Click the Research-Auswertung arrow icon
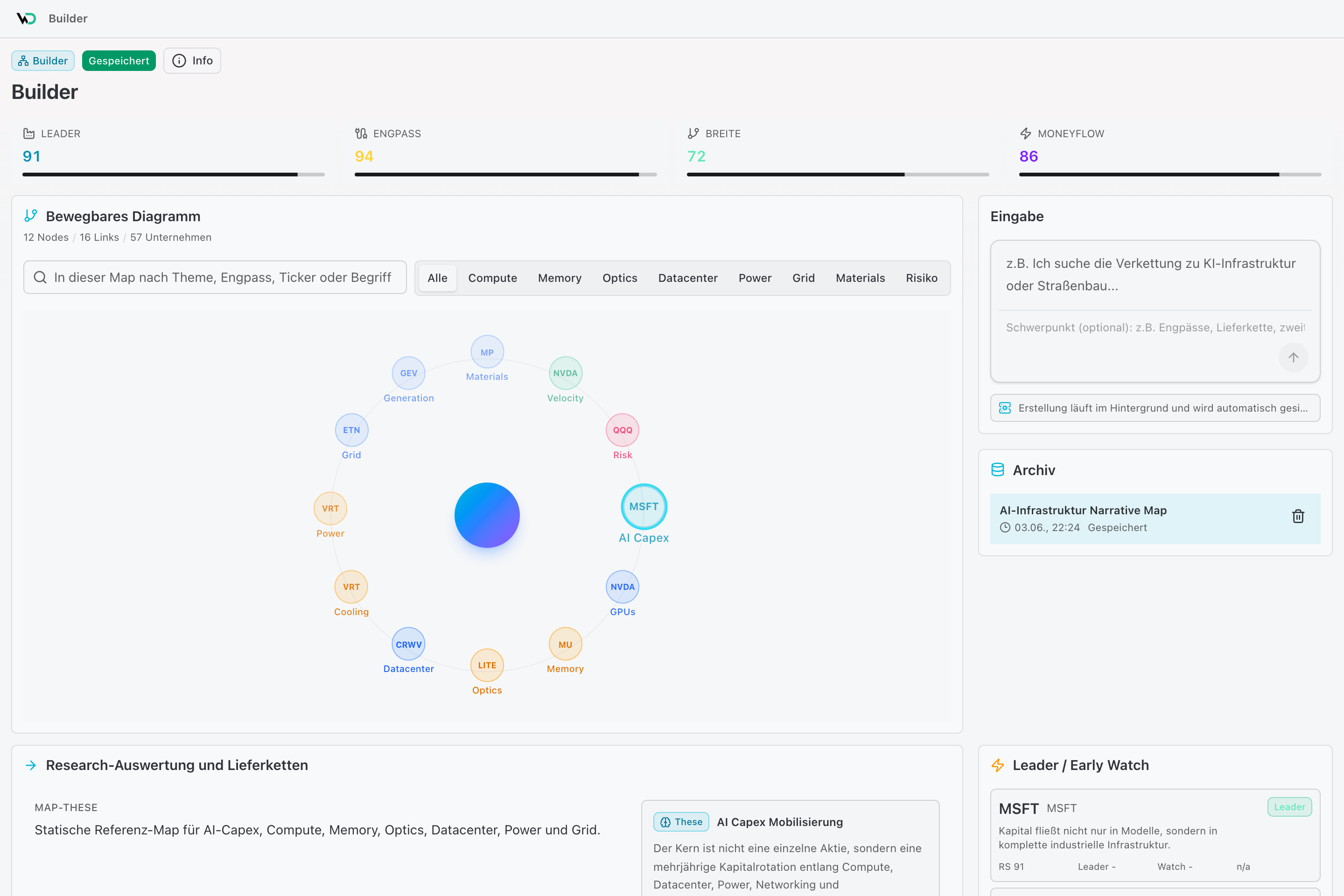Viewport: 1344px width, 896px height. tap(31, 765)
